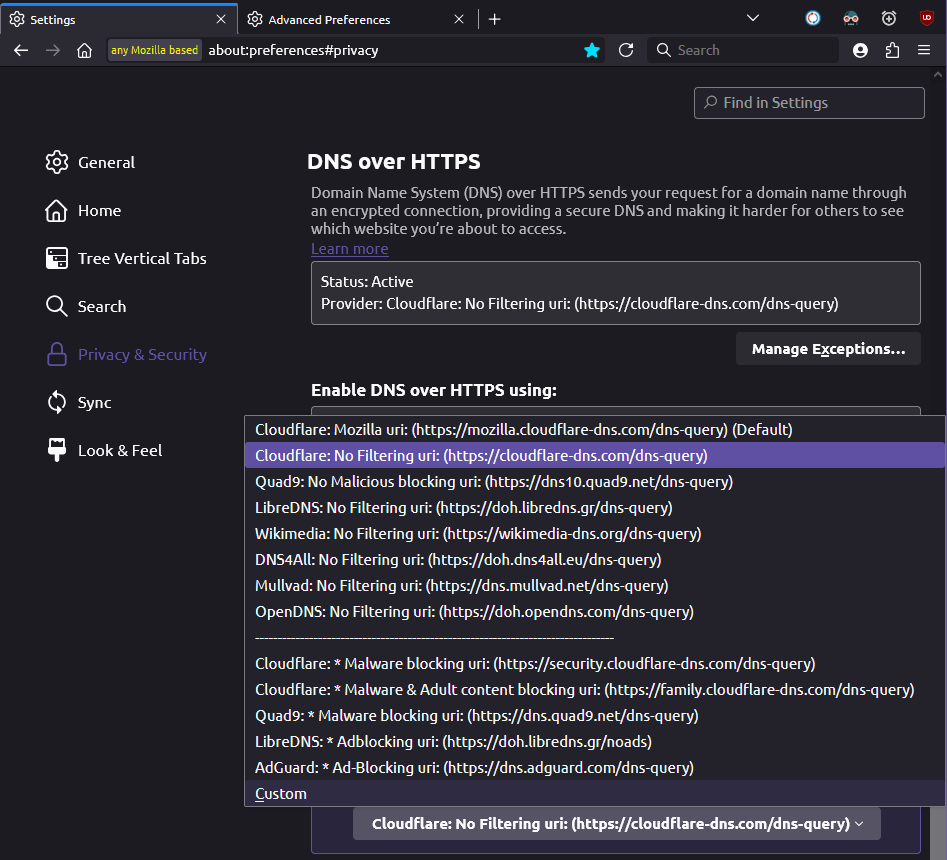The width and height of the screenshot is (947, 860).
Task: Choose LibreDNS No Filtering option
Action: point(594,507)
